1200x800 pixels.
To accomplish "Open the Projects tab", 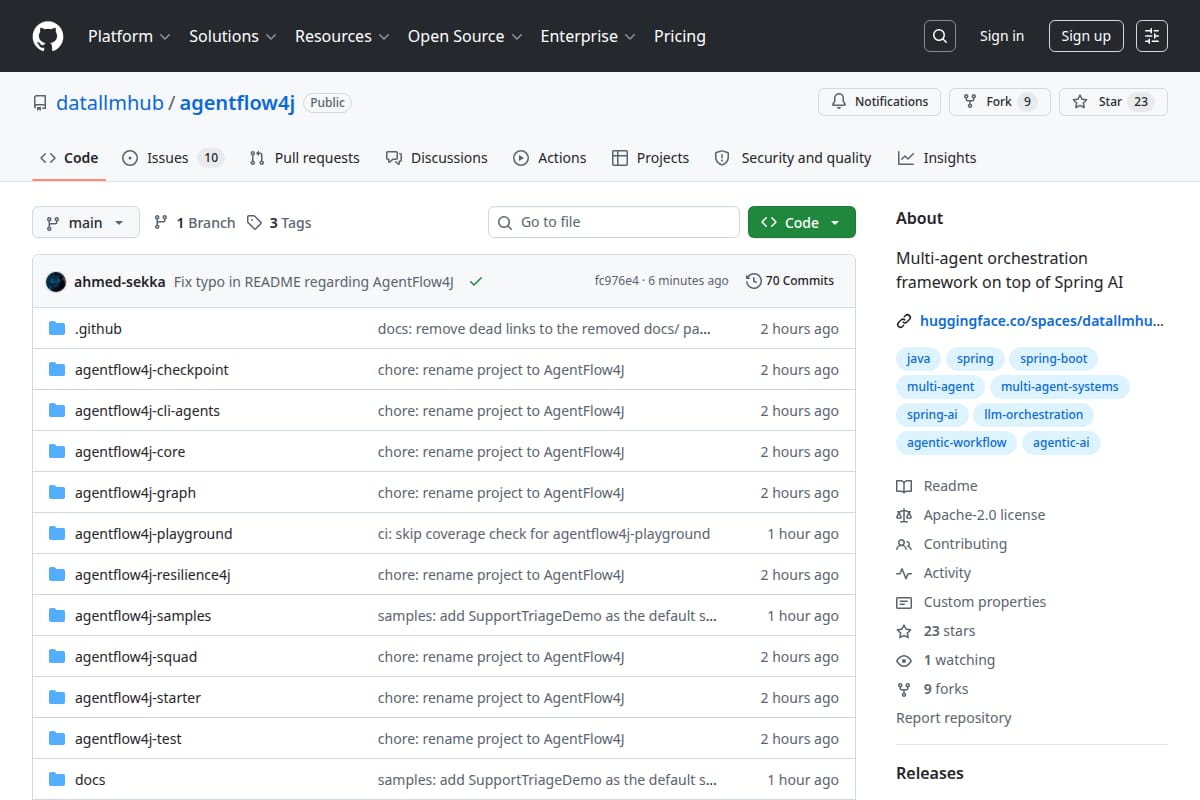I will click(x=650, y=158).
